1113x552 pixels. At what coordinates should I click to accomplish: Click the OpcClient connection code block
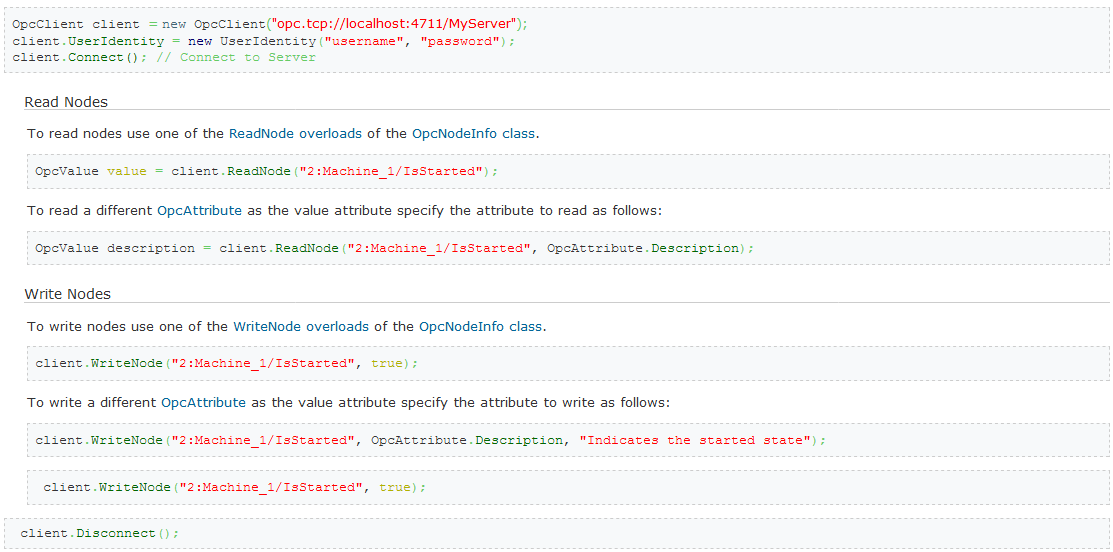point(556,40)
